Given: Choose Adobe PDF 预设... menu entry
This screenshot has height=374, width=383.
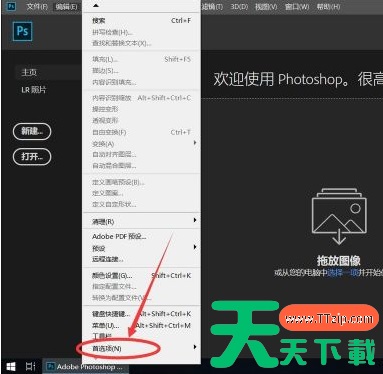Looking at the screenshot, I should [141, 237].
